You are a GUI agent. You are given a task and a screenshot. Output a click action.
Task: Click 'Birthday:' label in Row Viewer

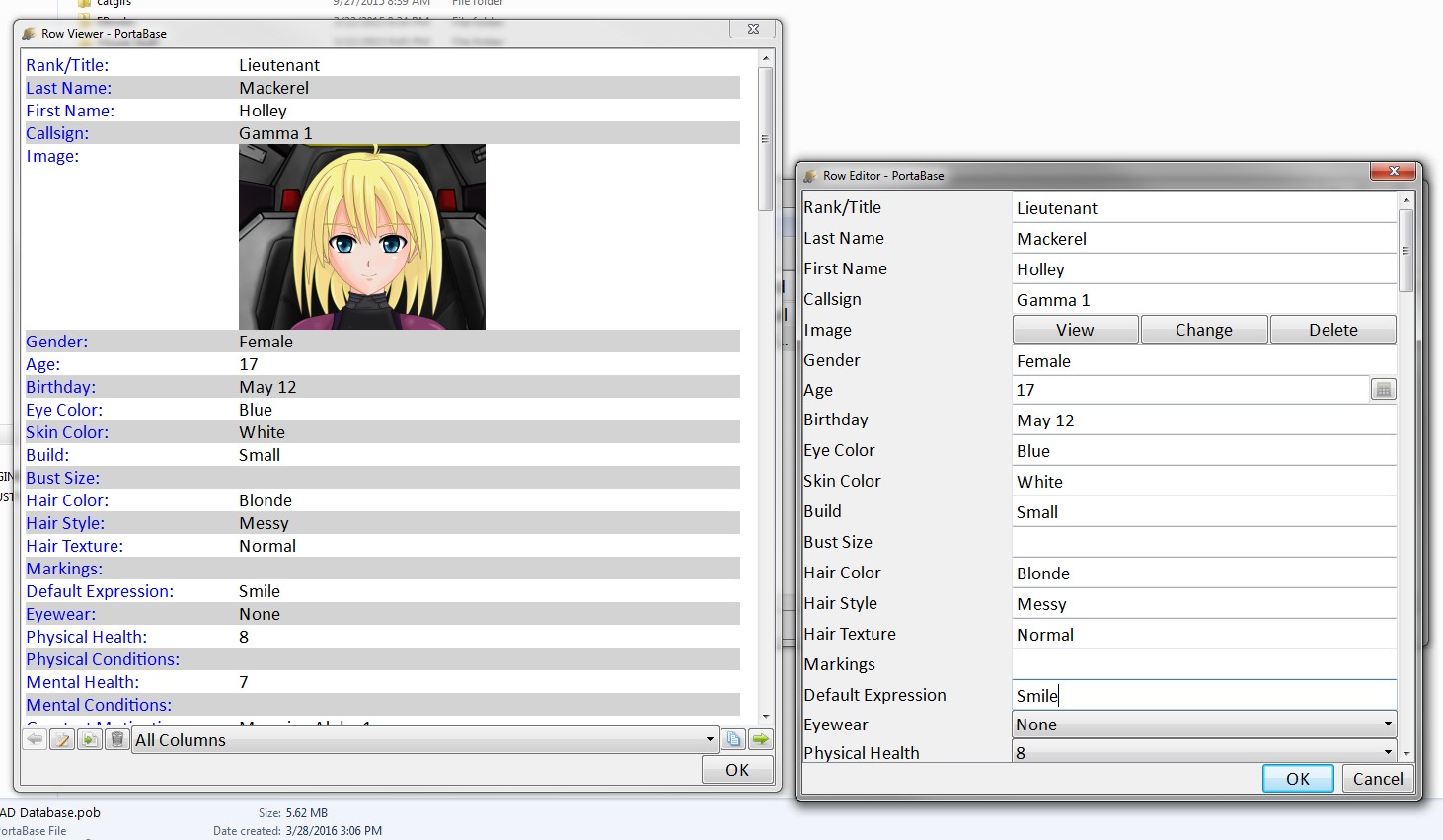(x=60, y=387)
